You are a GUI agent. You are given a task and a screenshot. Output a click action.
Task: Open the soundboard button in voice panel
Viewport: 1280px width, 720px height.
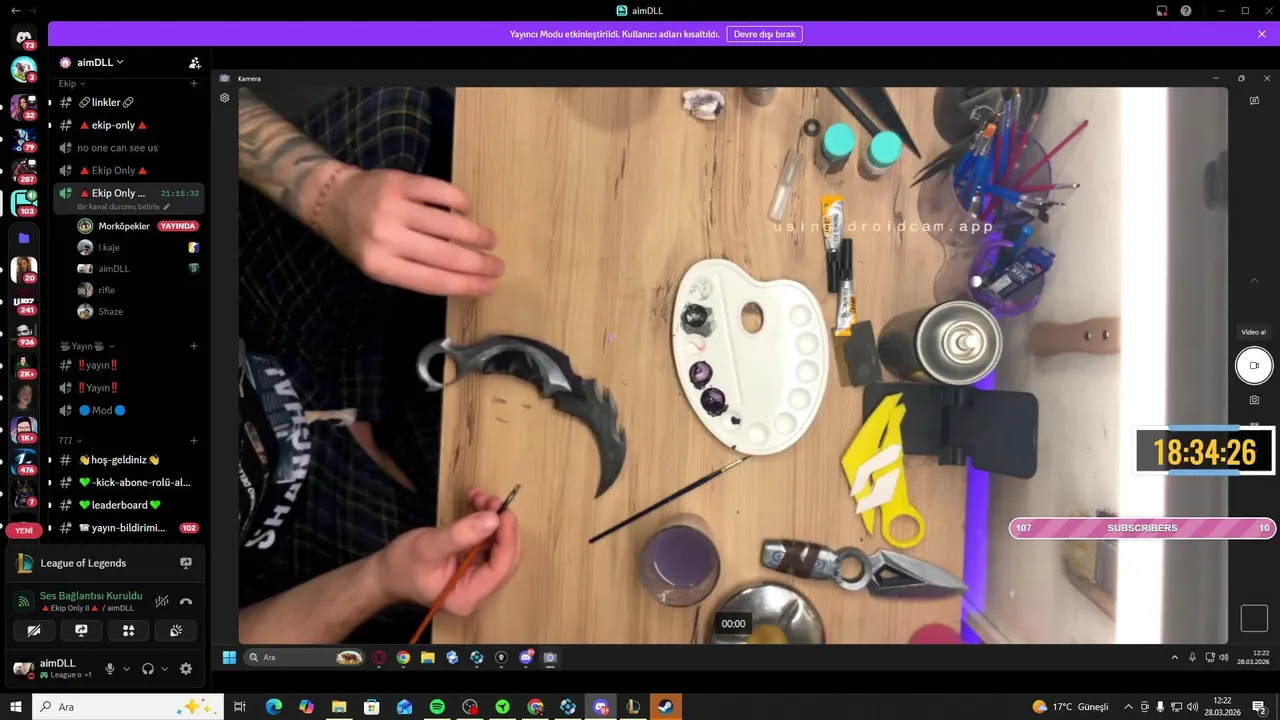click(175, 630)
